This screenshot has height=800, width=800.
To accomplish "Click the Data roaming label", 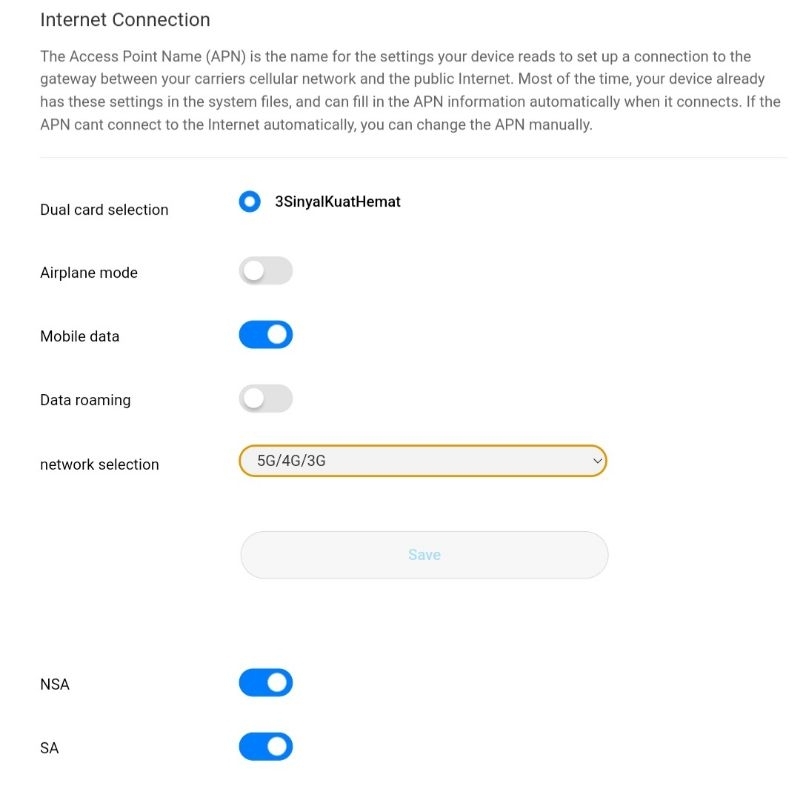I will point(85,400).
